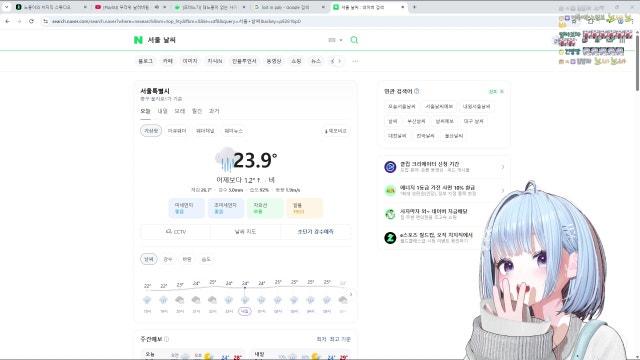640x360 pixels.
Task: Click the rainy cloud weather icon
Action: [x=225, y=160]
